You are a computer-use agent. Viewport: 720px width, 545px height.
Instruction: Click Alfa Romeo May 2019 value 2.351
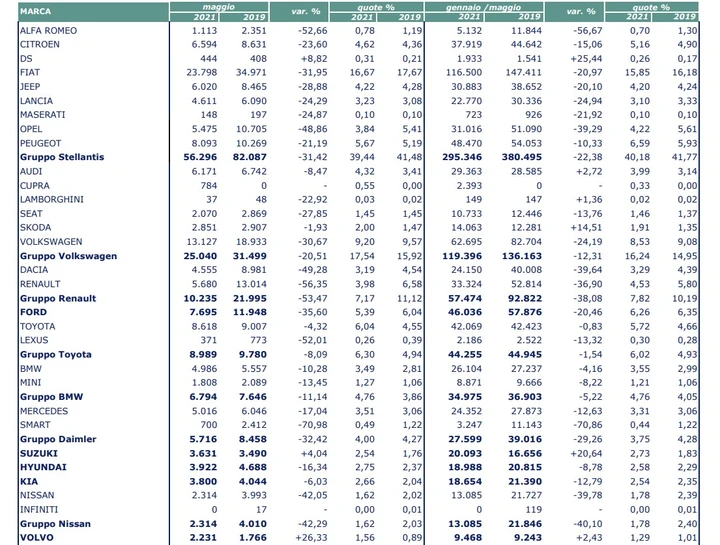(254, 31)
